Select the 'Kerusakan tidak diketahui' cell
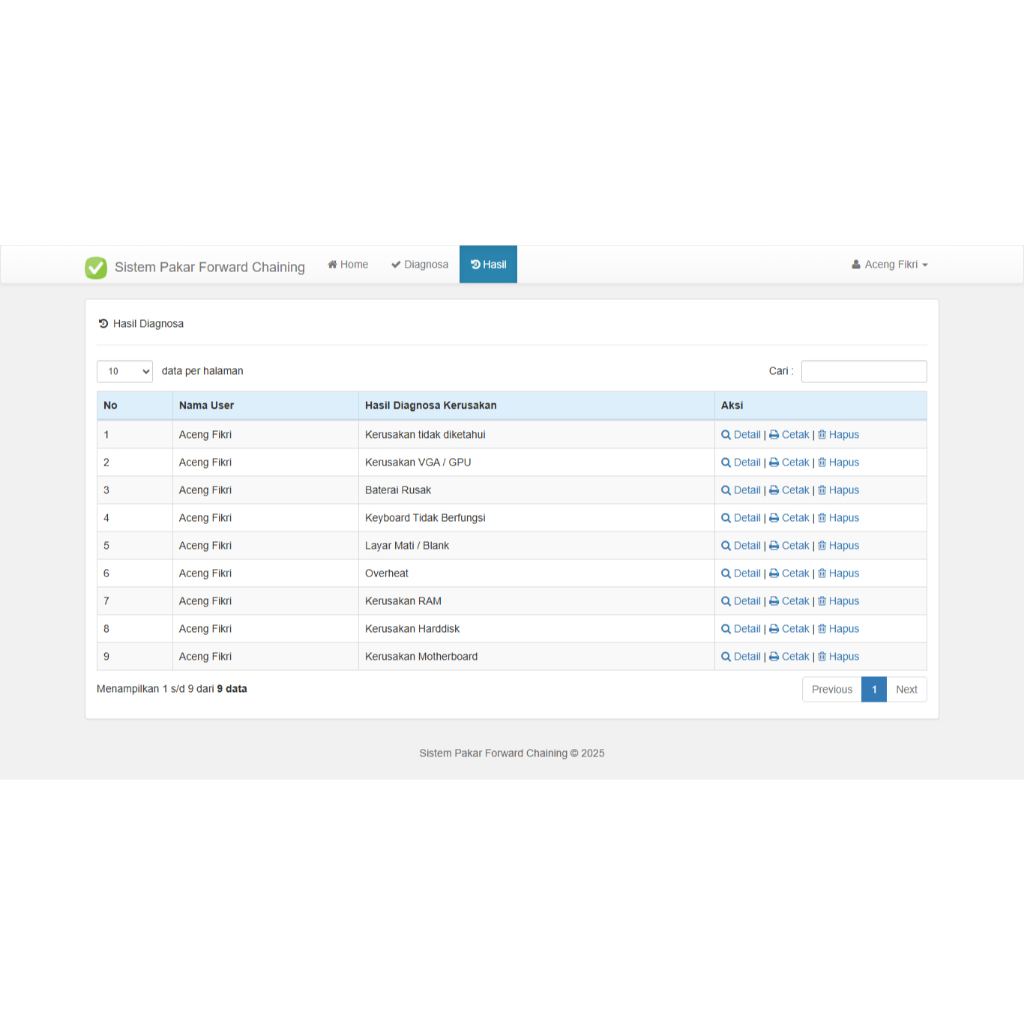 pyautogui.click(x=536, y=435)
